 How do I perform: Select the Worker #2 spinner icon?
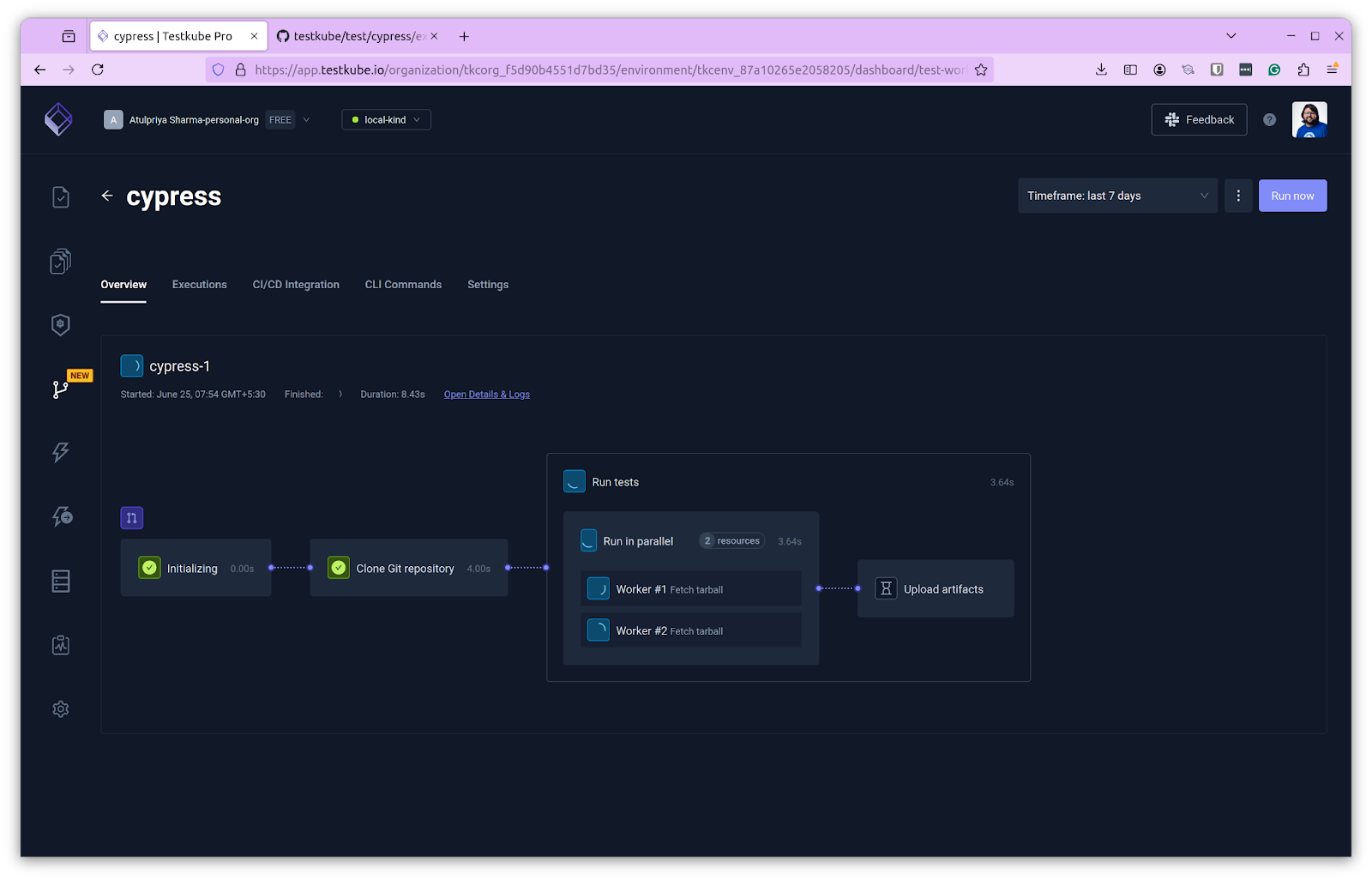[599, 630]
